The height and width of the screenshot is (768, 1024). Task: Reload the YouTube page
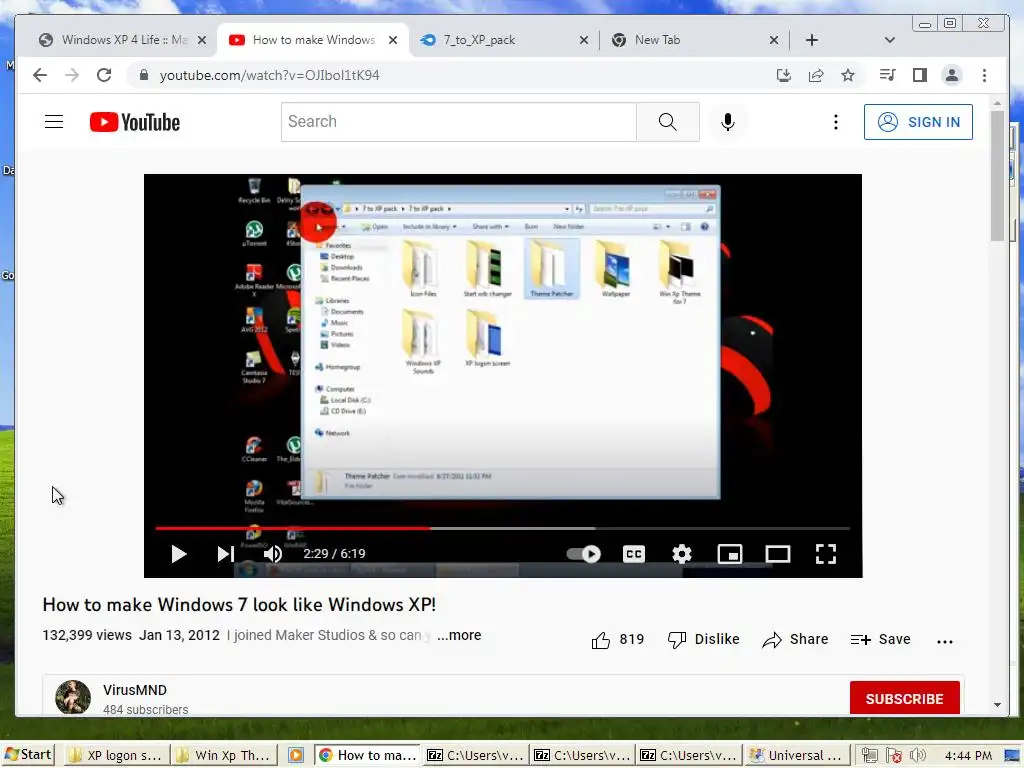coord(104,75)
